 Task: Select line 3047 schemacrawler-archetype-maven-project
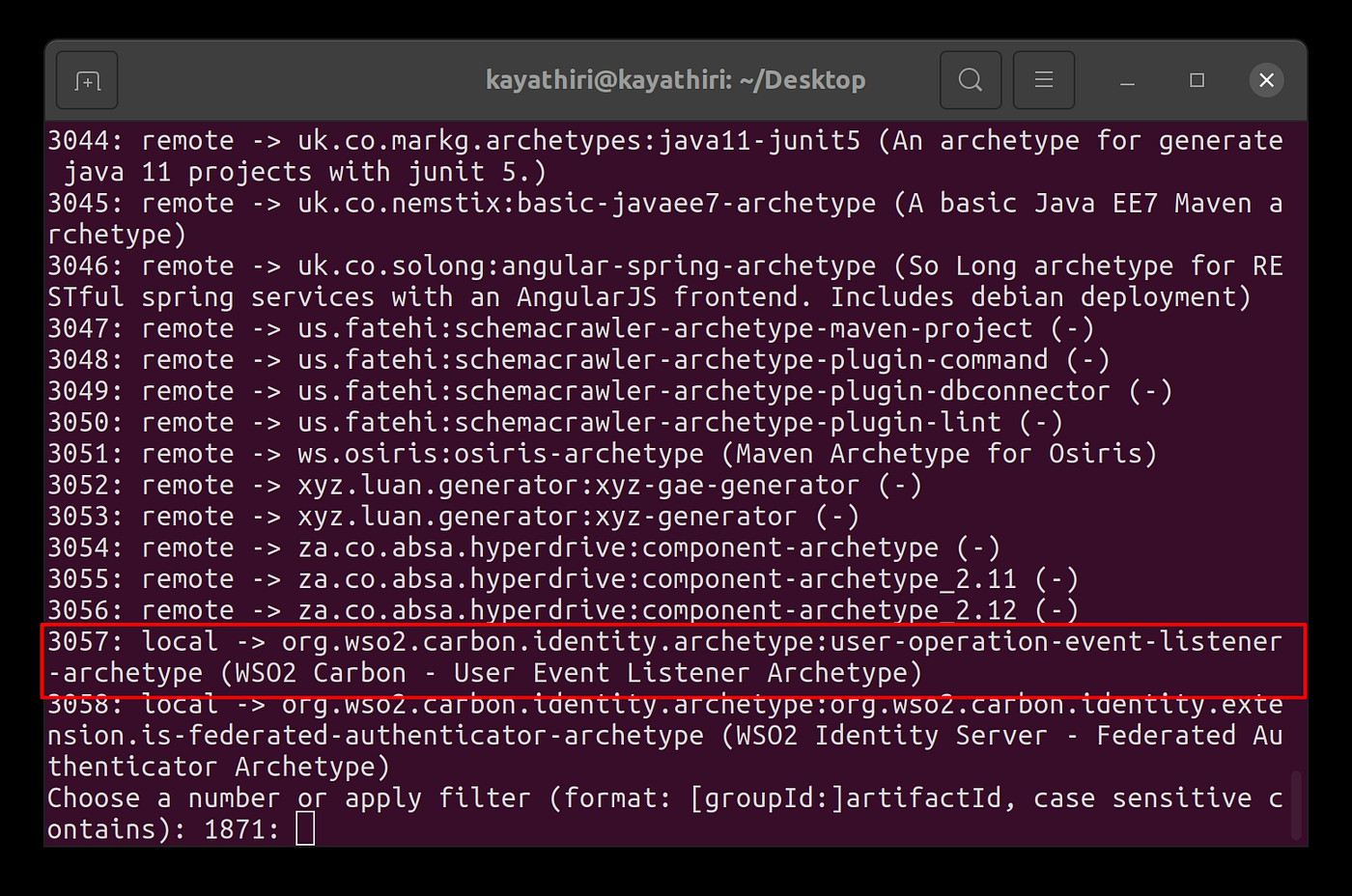coord(571,329)
